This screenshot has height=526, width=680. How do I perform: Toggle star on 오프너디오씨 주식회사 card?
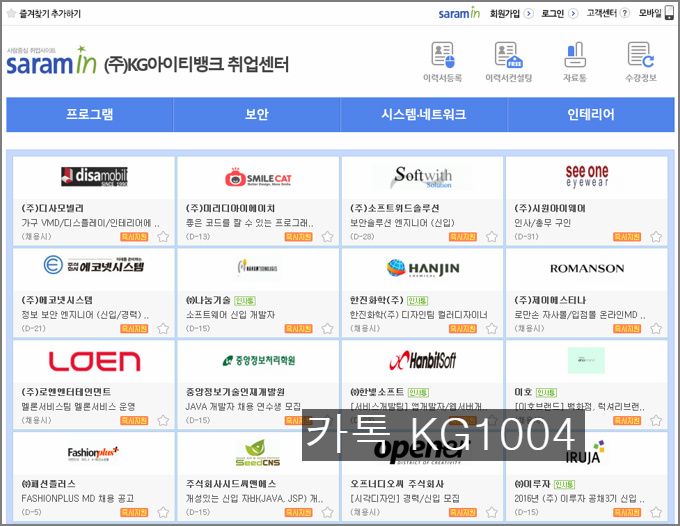click(491, 513)
